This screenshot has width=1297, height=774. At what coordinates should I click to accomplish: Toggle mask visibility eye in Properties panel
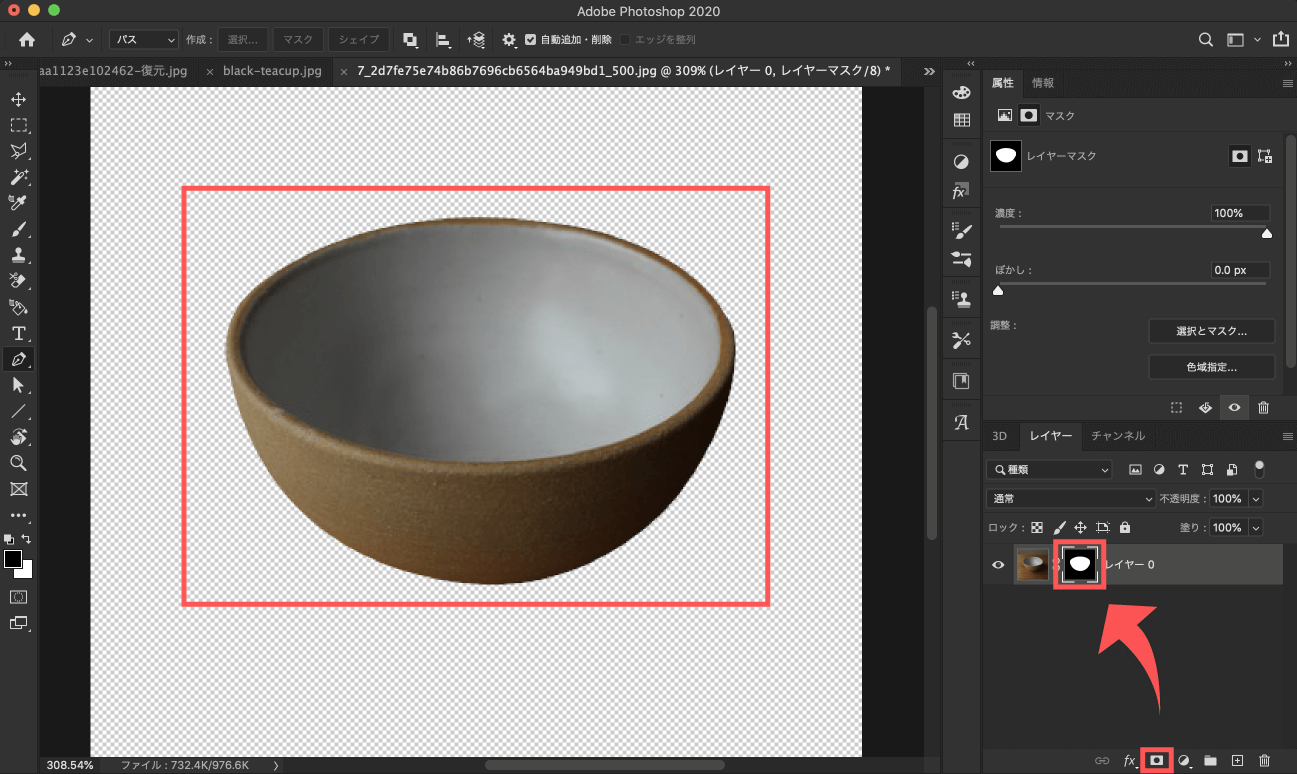pos(1235,407)
